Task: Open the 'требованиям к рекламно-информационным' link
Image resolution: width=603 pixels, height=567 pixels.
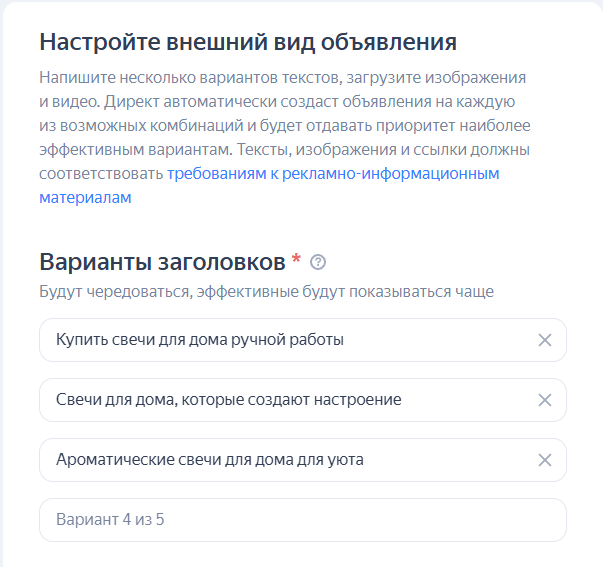Action: (x=333, y=174)
